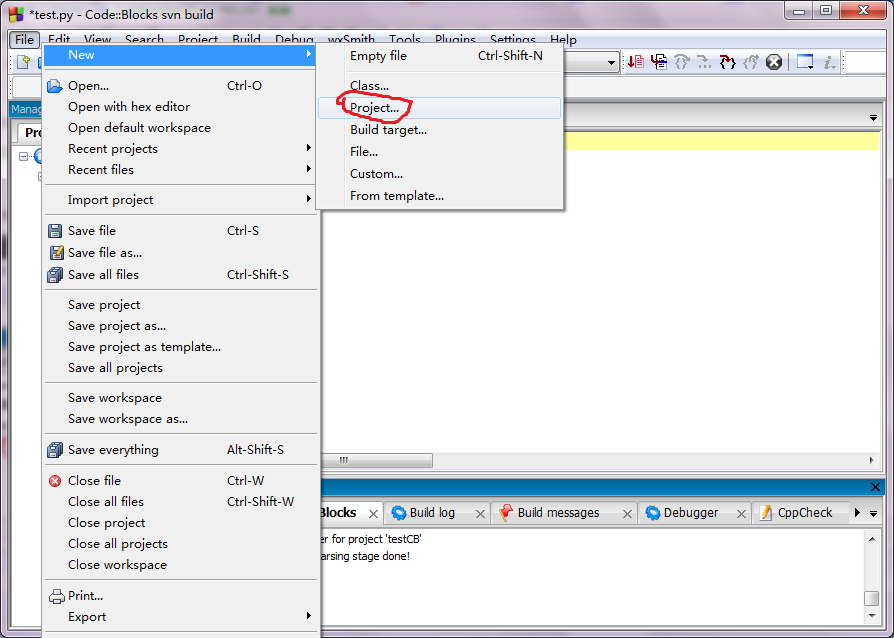Open the editor tabs list dropdown

pyautogui.click(x=873, y=118)
